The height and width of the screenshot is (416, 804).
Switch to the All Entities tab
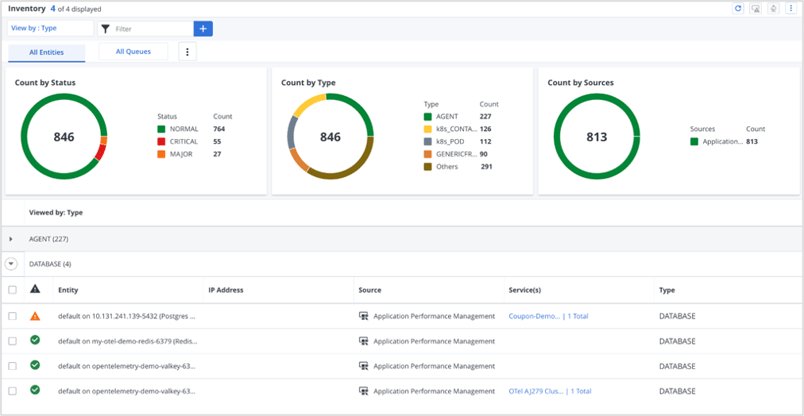tap(47, 52)
